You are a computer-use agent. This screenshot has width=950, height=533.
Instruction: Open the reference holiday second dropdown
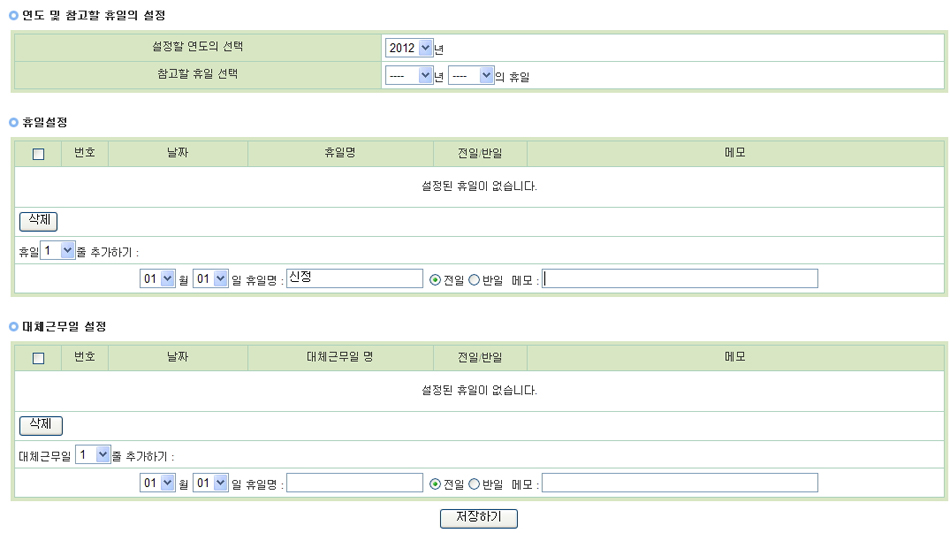tap(471, 76)
